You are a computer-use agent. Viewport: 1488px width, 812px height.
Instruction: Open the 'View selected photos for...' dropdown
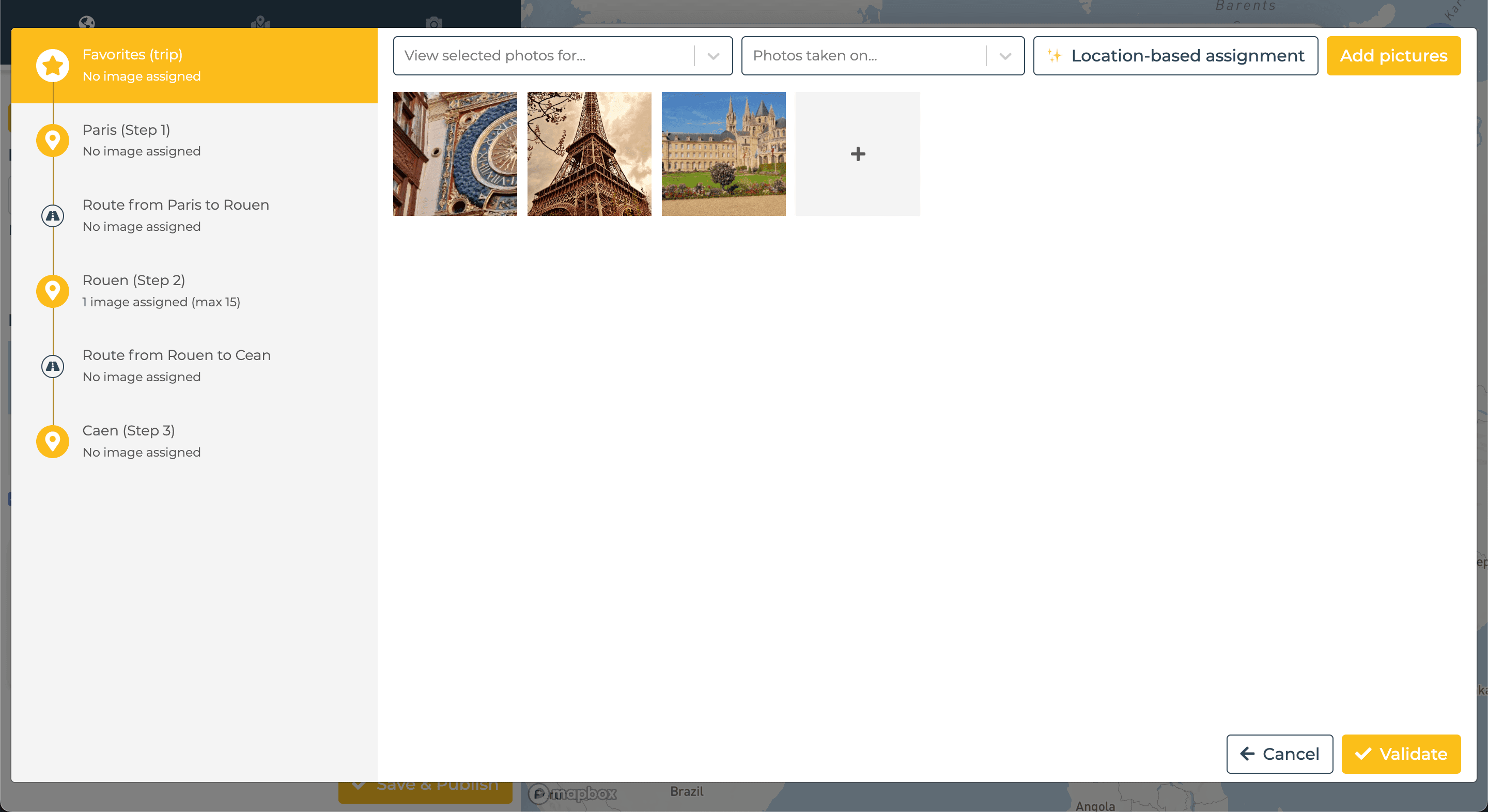tap(563, 56)
